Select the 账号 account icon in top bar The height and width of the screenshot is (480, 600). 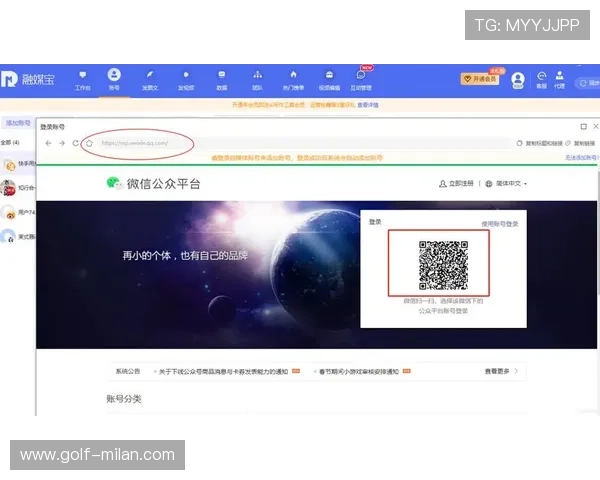click(x=114, y=78)
